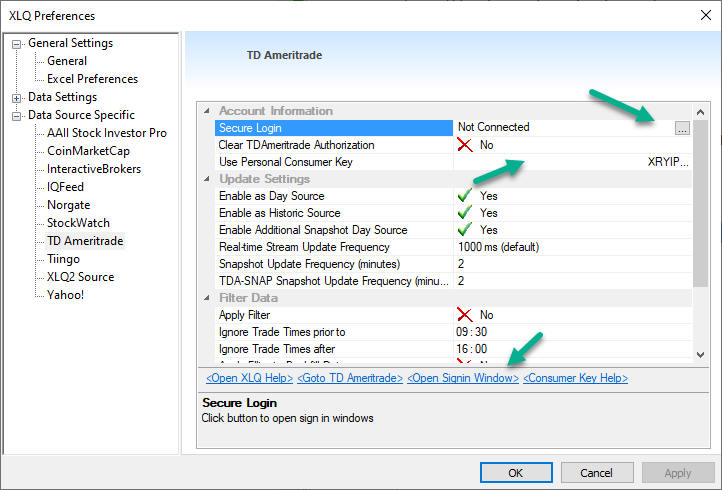Click the Cancel button
Image resolution: width=722 pixels, height=490 pixels.
(x=597, y=472)
